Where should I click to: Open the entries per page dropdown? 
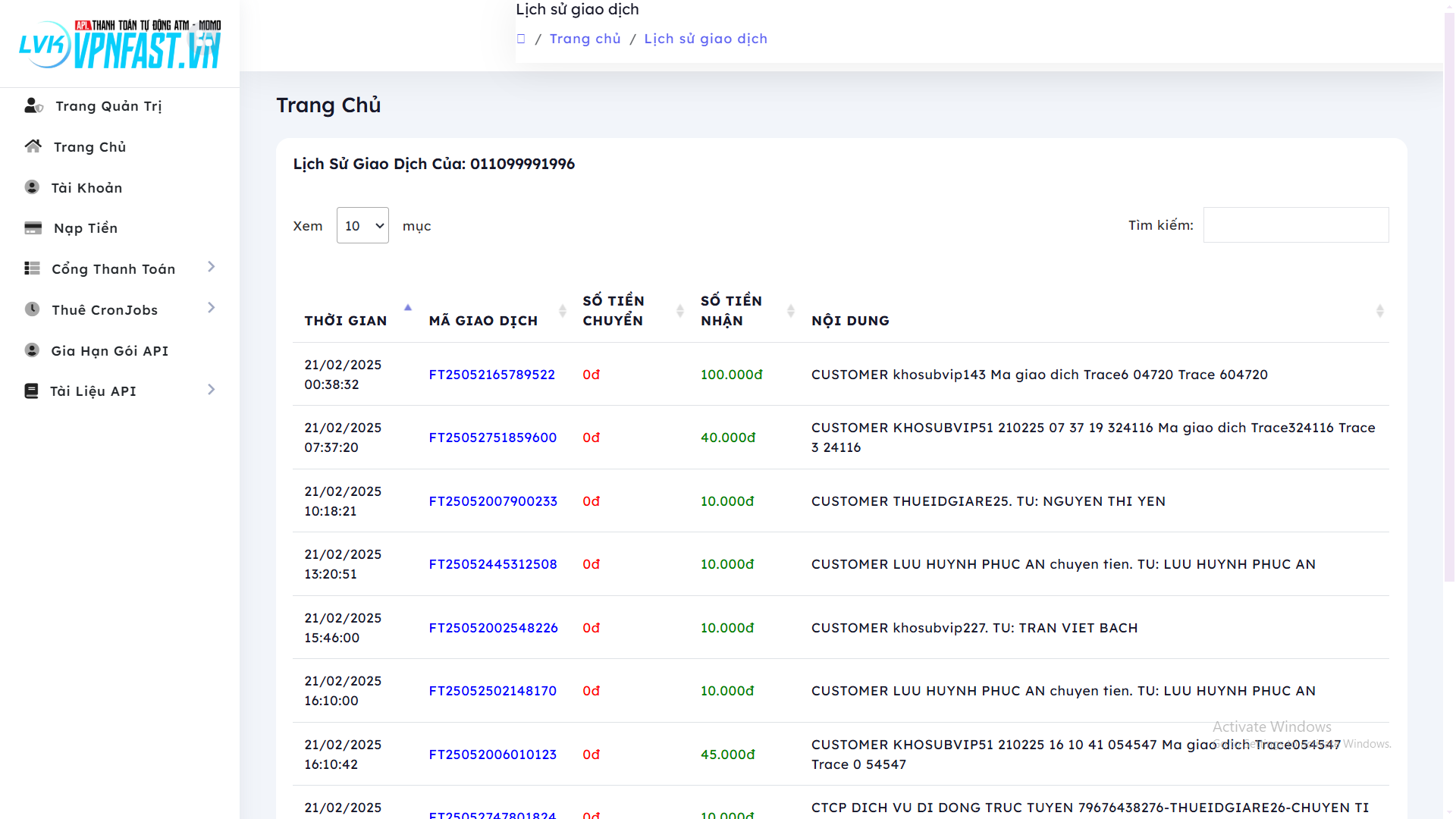[x=362, y=225]
